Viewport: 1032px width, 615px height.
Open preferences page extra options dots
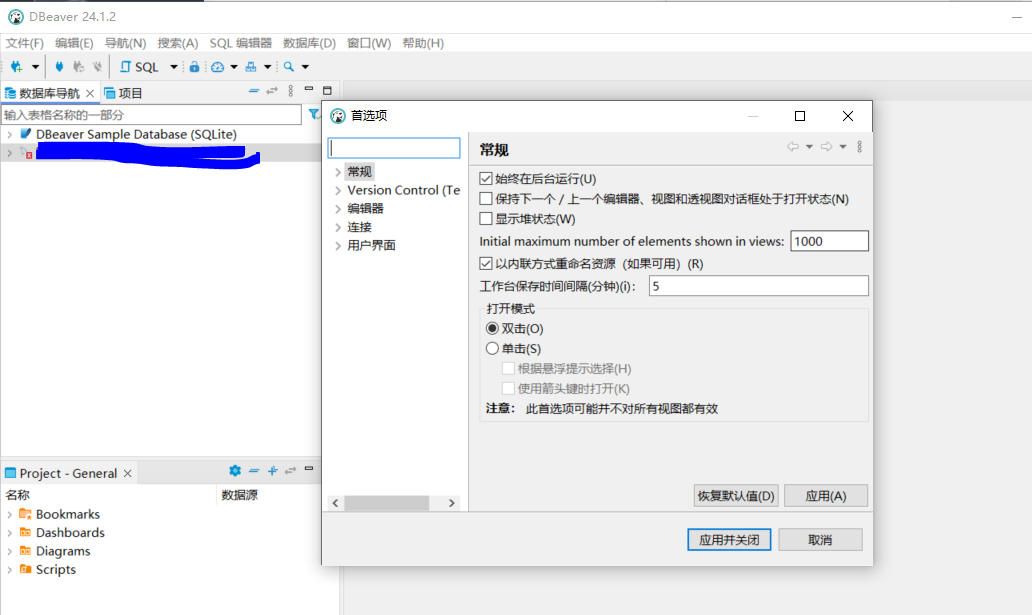point(860,146)
